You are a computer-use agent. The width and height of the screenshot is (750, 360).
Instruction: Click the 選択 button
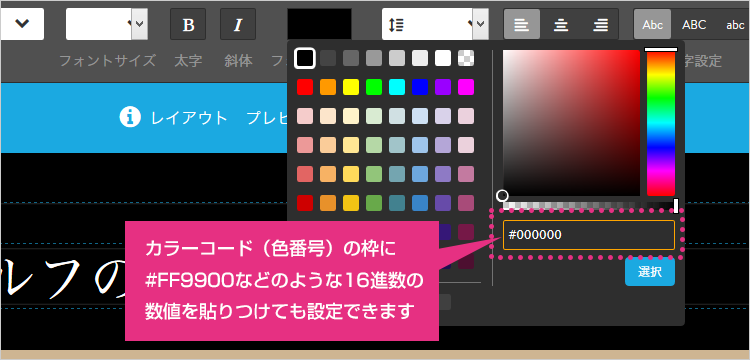(x=650, y=272)
